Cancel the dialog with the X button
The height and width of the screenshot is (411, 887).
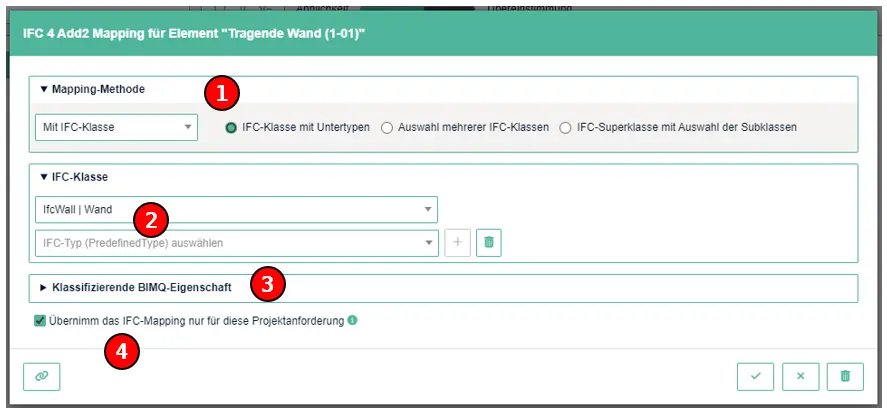click(800, 376)
